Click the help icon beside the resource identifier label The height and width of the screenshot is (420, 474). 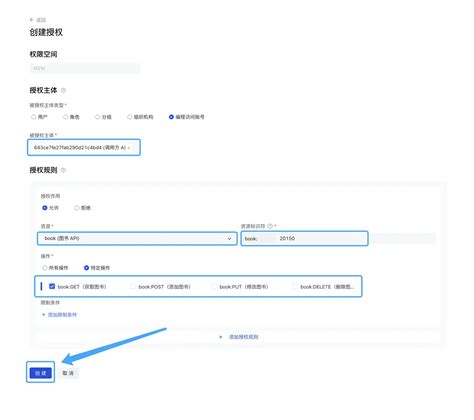coord(270,226)
